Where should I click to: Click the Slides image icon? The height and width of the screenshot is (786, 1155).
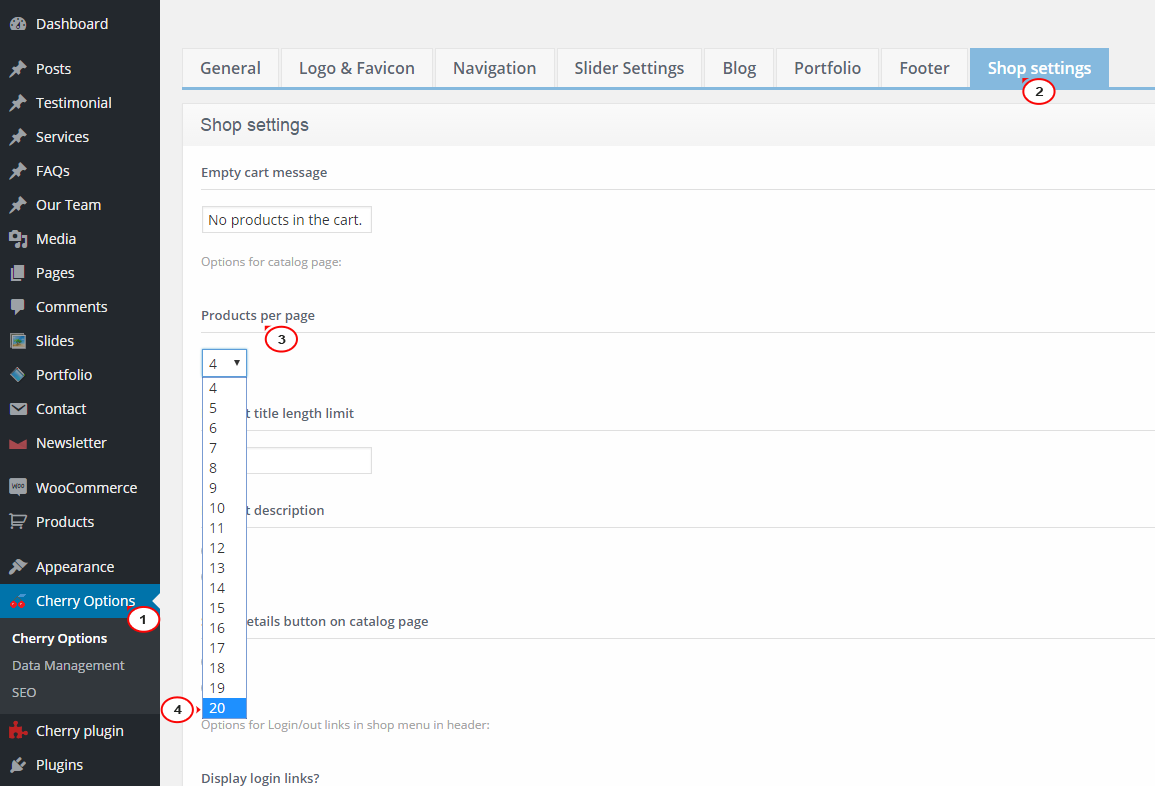point(18,340)
